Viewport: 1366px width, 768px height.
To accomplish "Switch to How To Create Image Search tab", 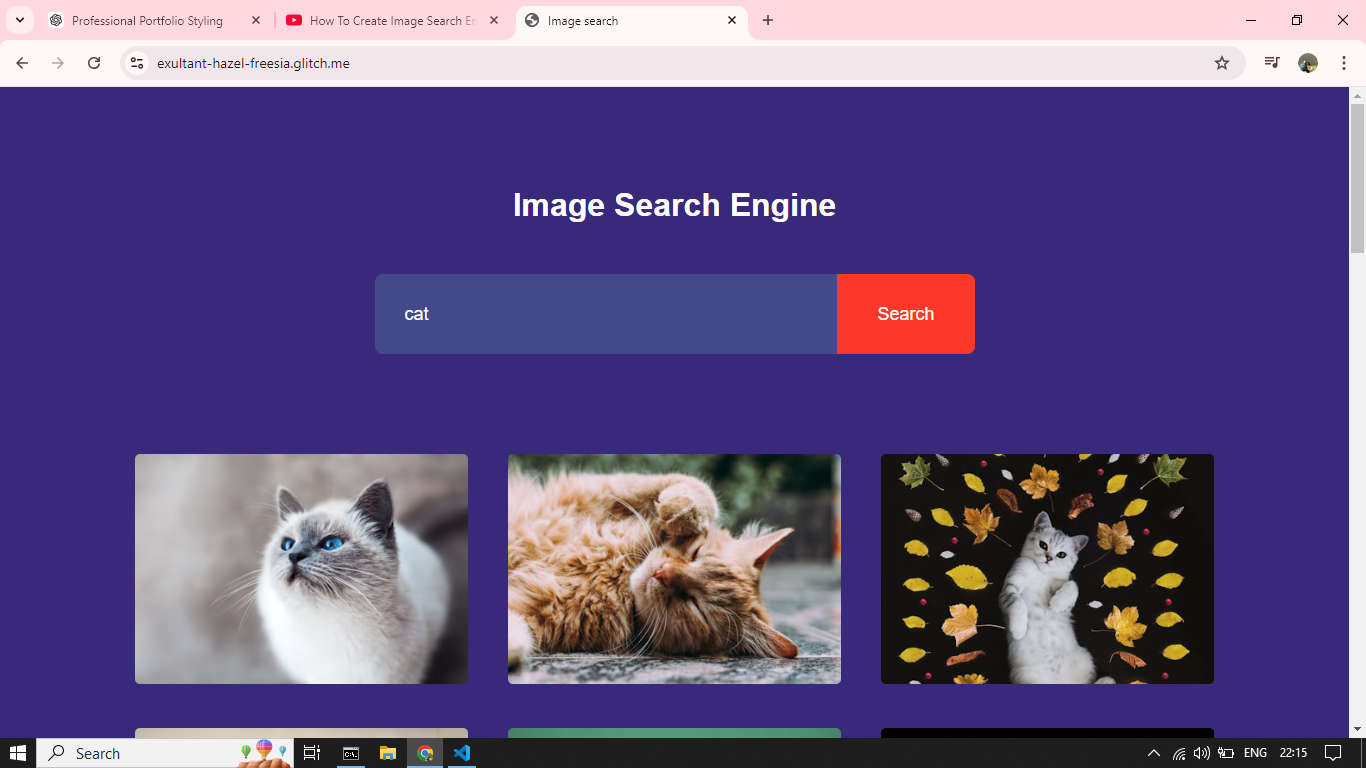I will click(392, 20).
